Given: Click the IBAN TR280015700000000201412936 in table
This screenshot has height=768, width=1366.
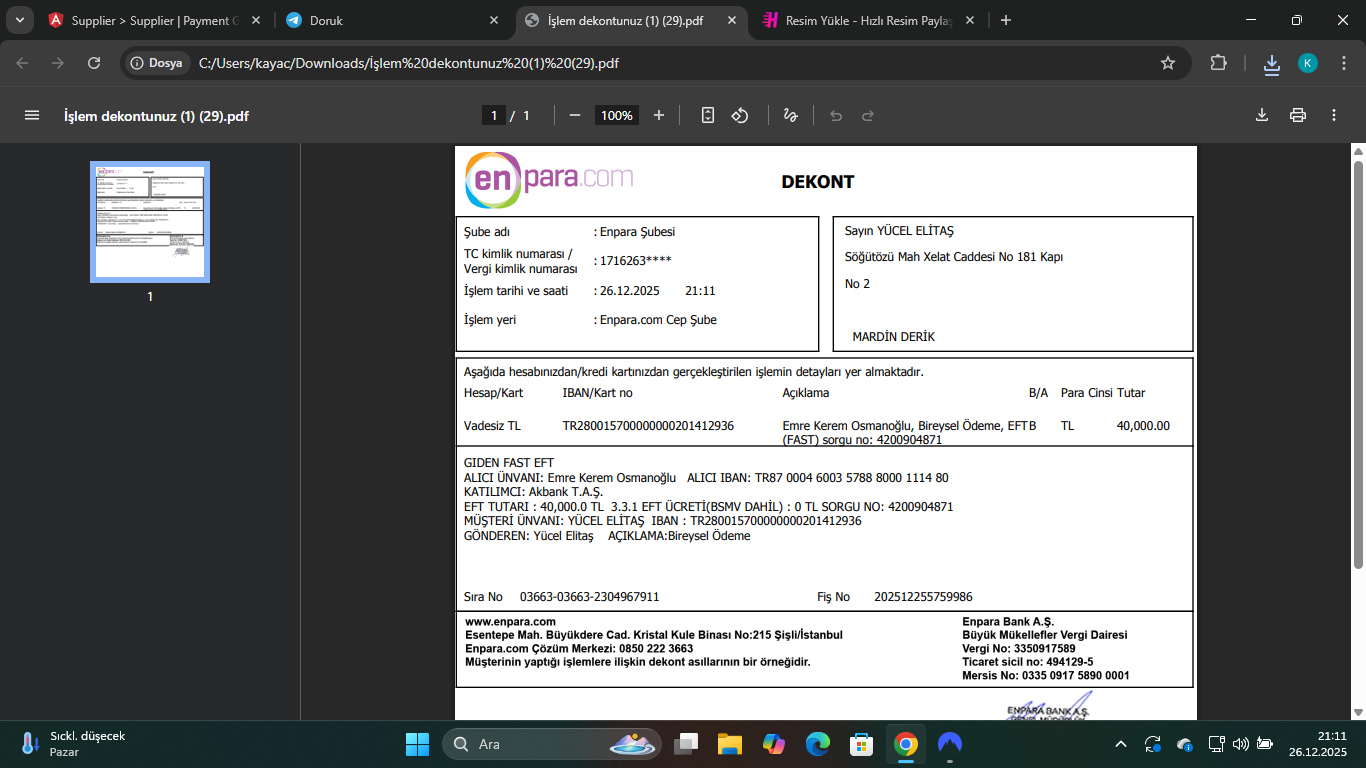Looking at the screenshot, I should coord(648,426).
